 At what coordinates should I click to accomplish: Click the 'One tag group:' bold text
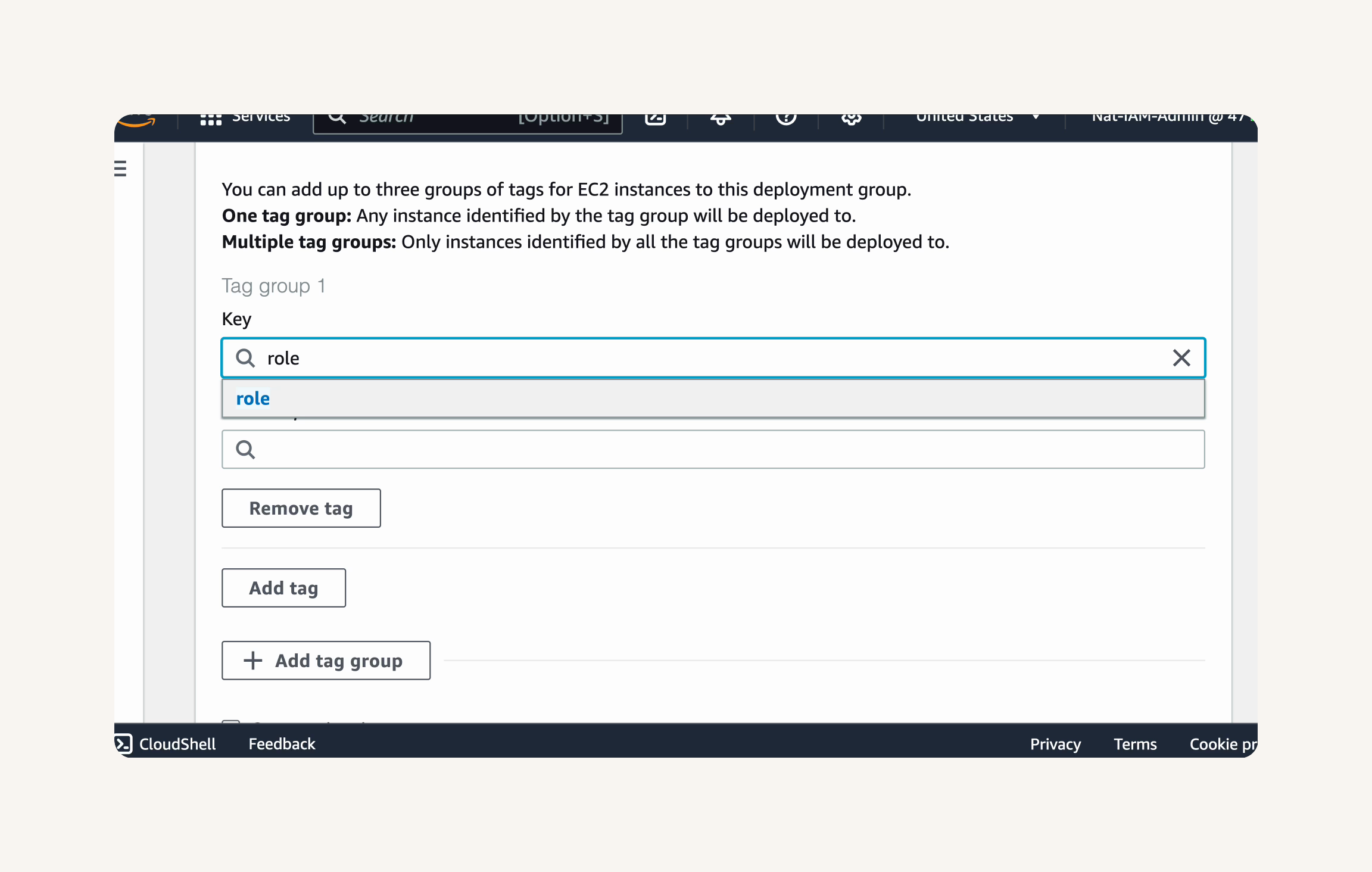click(286, 216)
